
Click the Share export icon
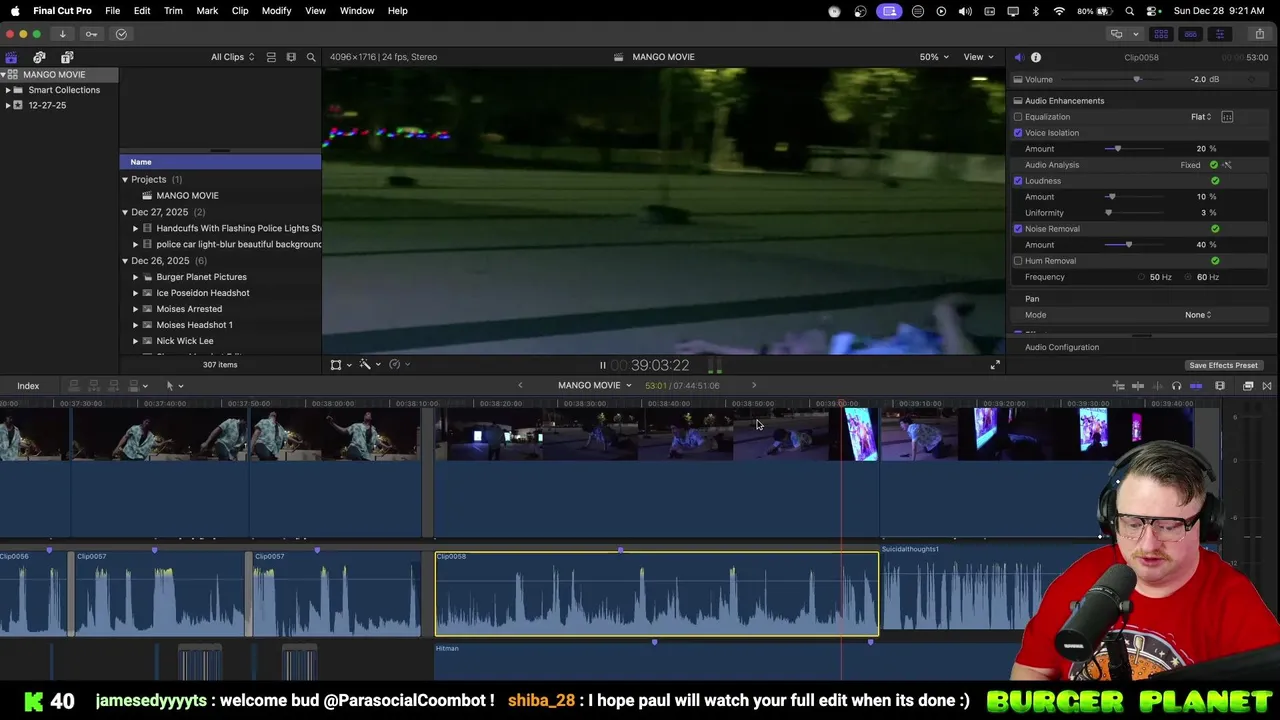tap(1259, 34)
